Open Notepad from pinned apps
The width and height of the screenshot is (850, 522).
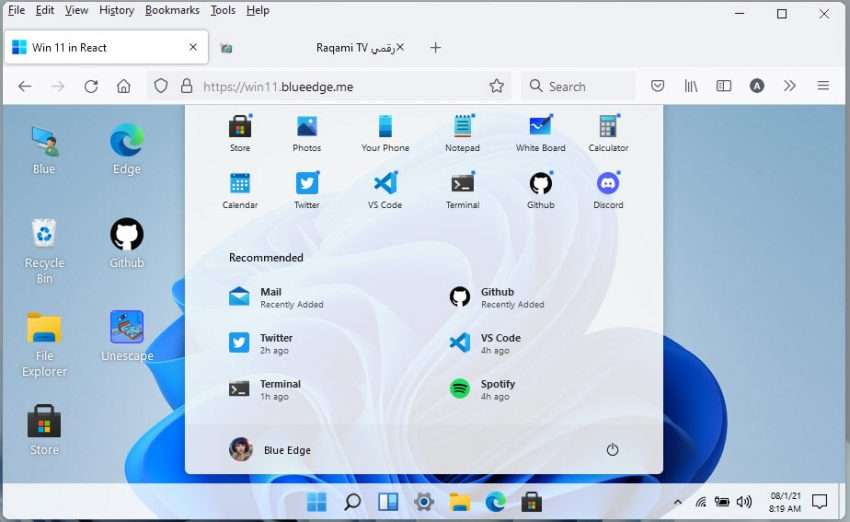point(462,133)
